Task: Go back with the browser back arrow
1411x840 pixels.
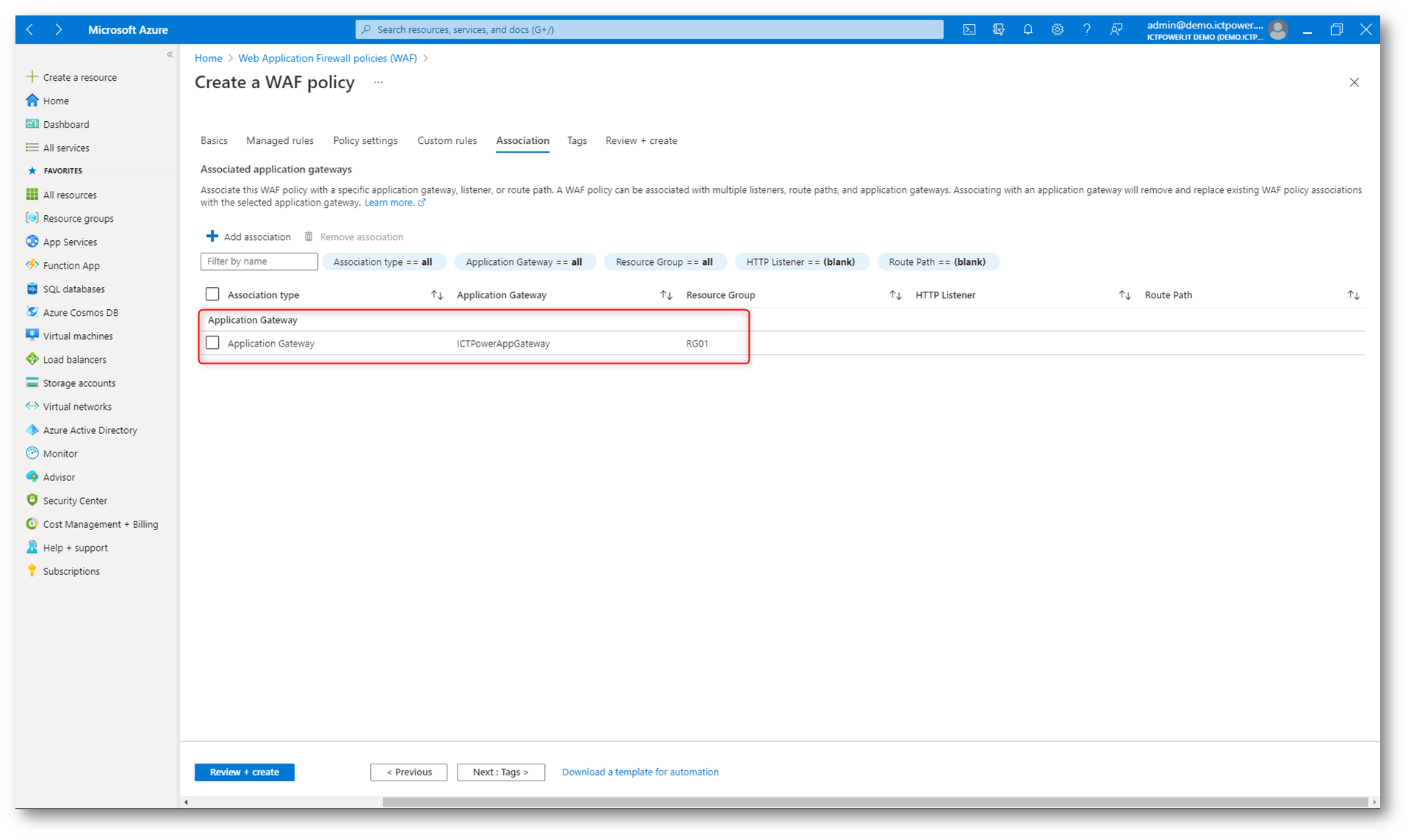Action: click(30, 29)
